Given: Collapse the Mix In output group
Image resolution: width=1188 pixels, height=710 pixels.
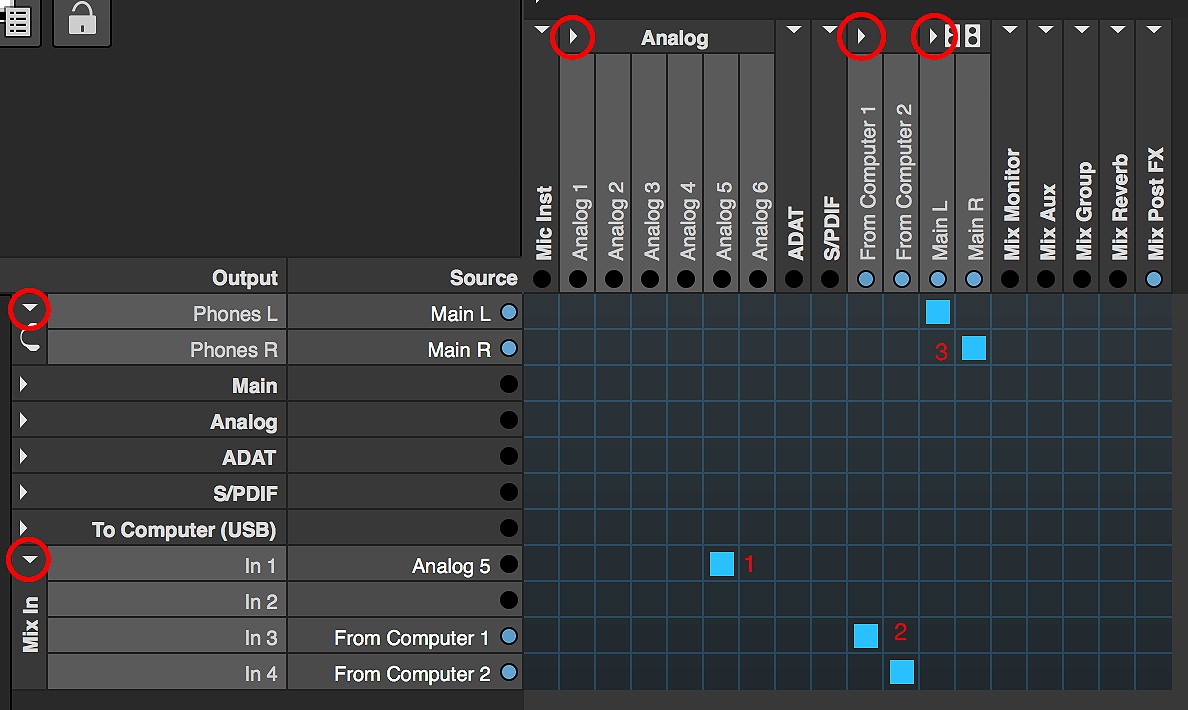Looking at the screenshot, I should point(29,561).
